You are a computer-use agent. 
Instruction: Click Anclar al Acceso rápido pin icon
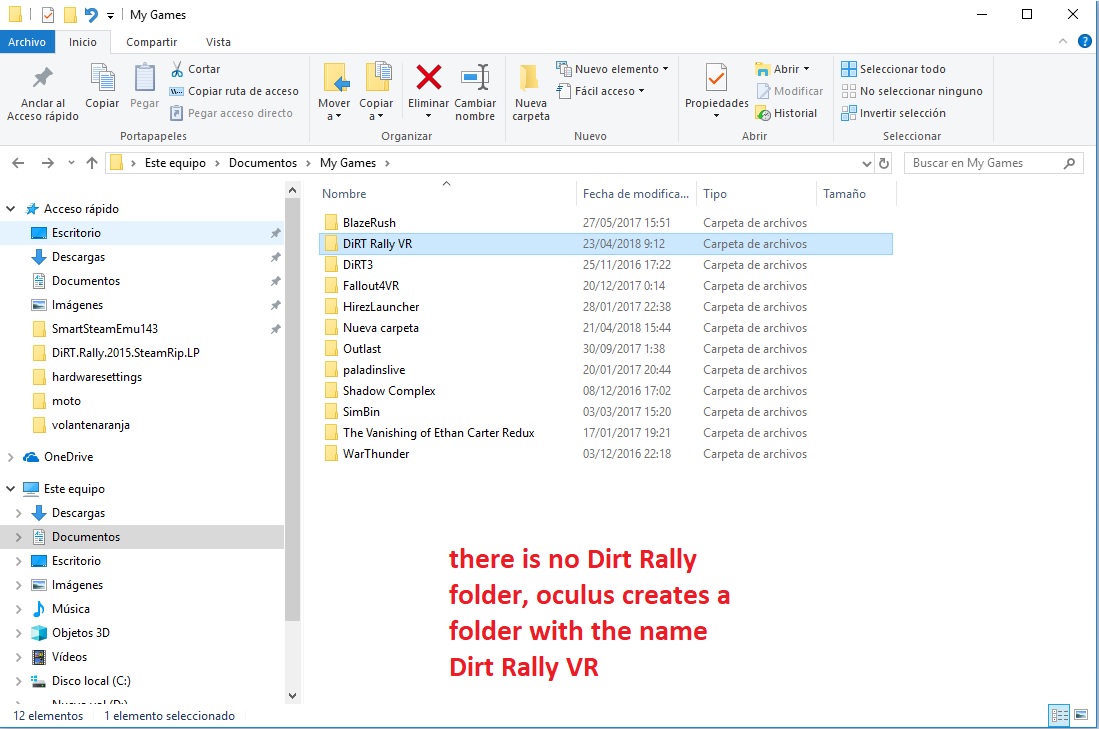click(42, 78)
